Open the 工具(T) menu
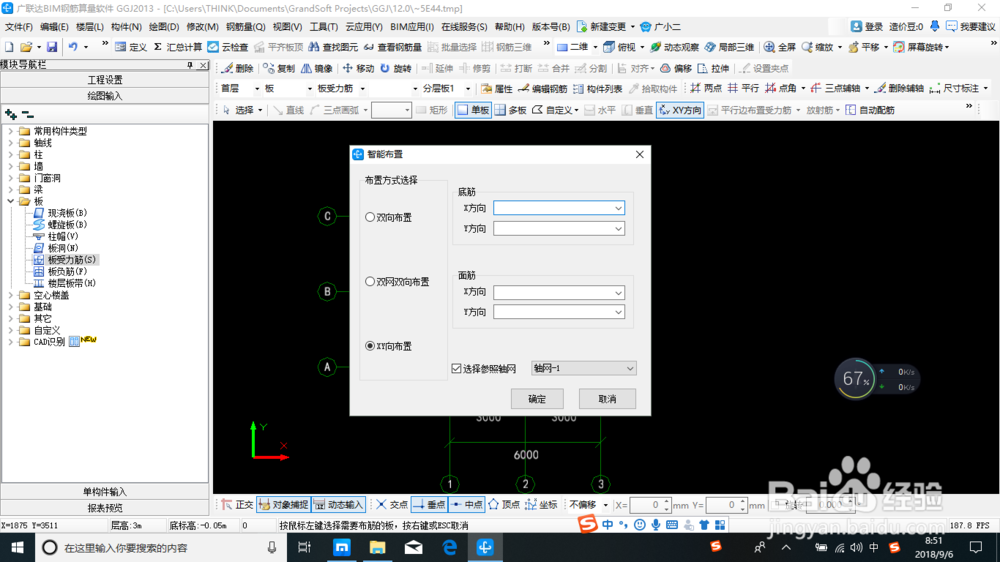Screen dimensions: 1000x562 [x=323, y=27]
